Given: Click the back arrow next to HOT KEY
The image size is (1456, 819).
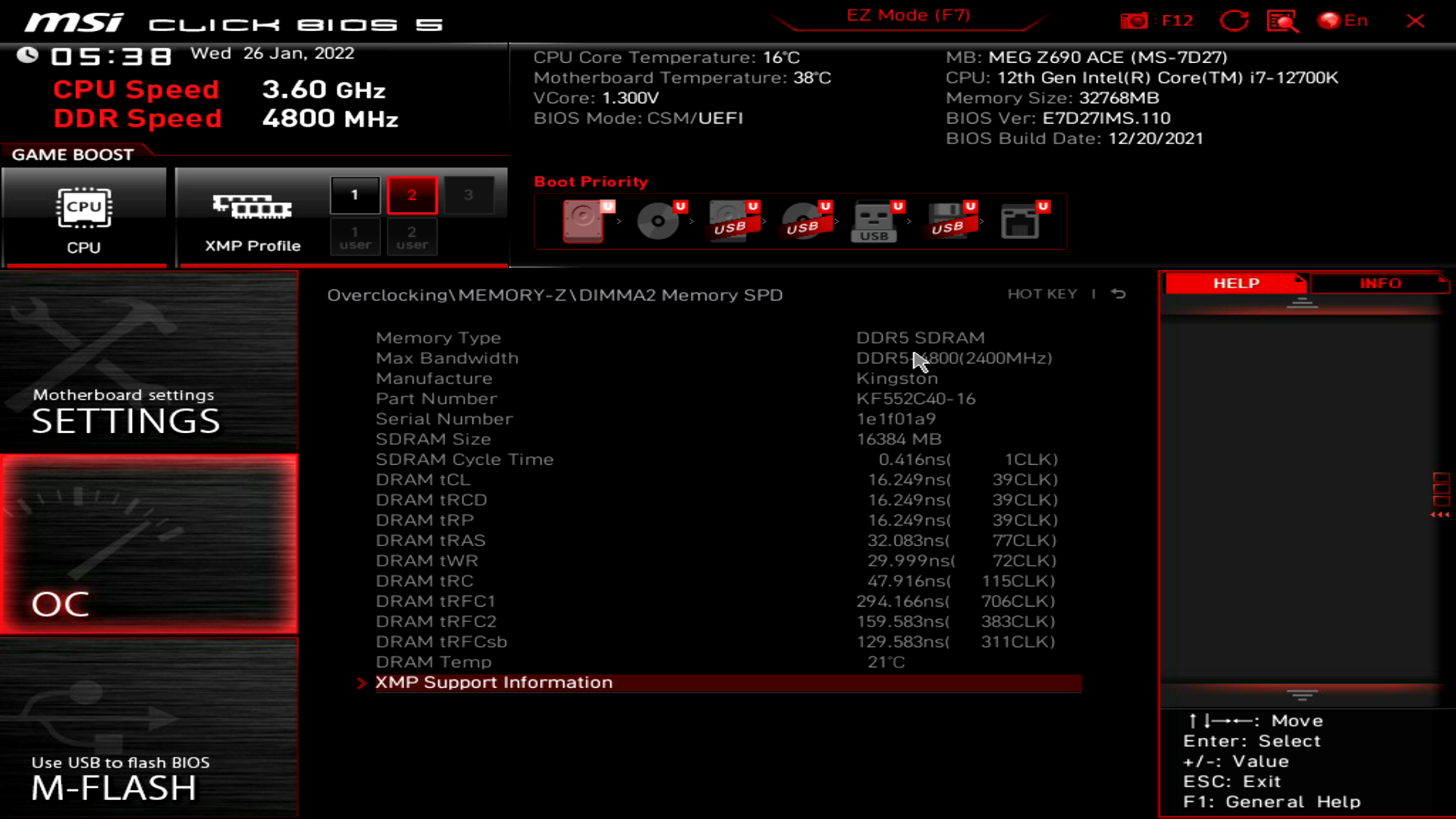Looking at the screenshot, I should (1118, 294).
